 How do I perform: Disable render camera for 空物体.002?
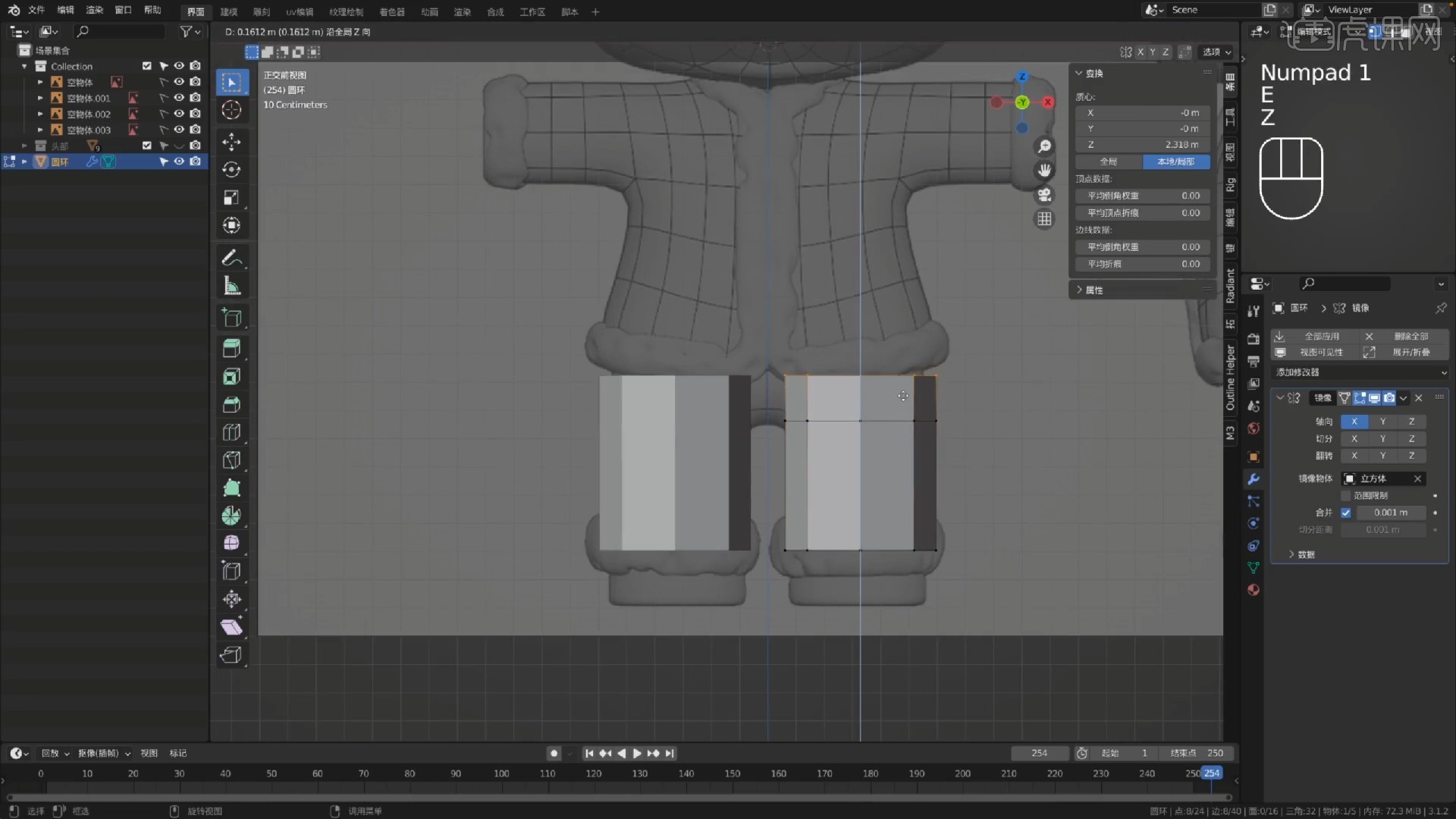click(x=195, y=114)
